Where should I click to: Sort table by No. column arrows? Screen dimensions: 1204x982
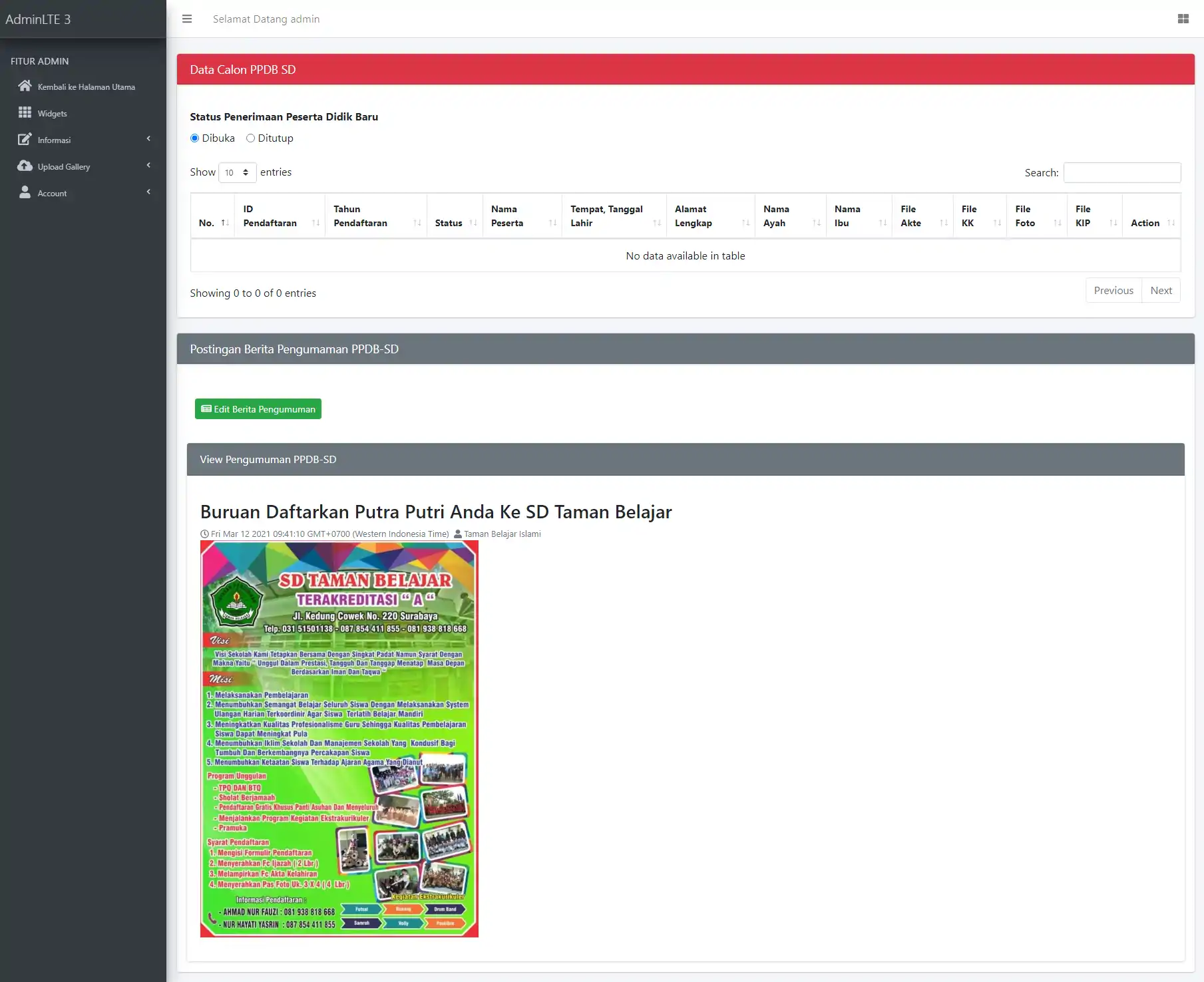pyautogui.click(x=225, y=223)
